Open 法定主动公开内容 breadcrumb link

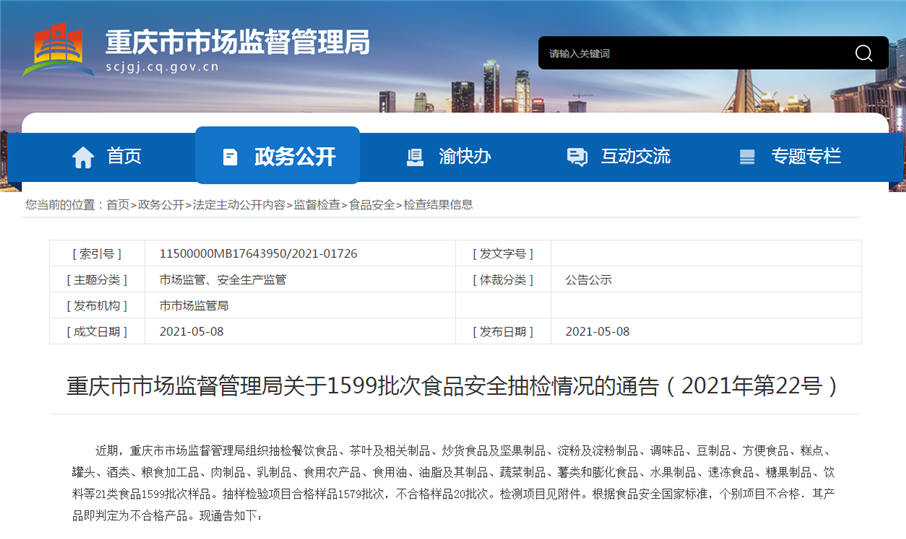pyautogui.click(x=239, y=205)
